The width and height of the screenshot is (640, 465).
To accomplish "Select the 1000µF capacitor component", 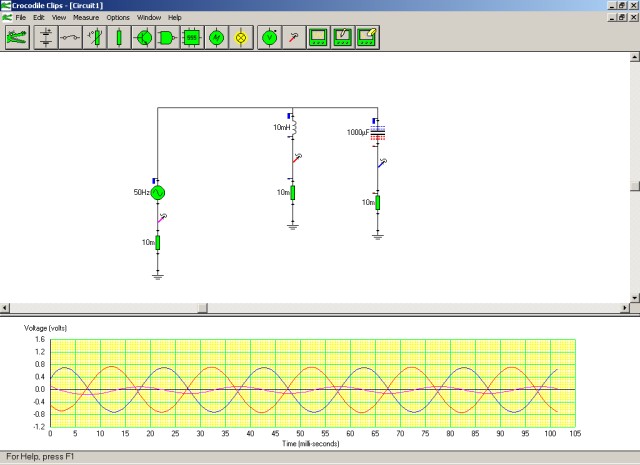I will coord(378,133).
